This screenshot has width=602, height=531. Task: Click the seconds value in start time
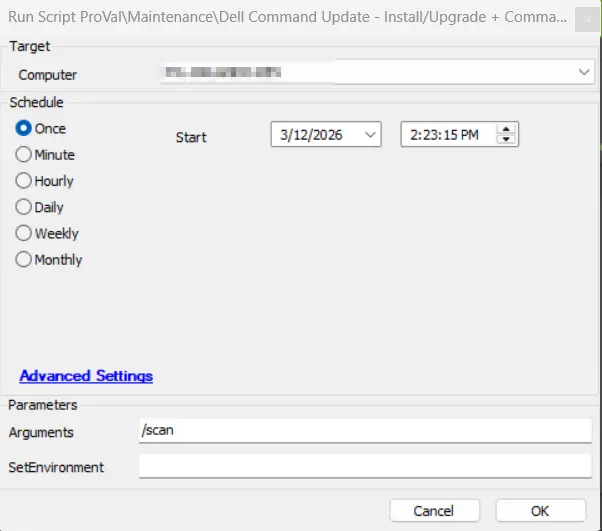coord(444,134)
